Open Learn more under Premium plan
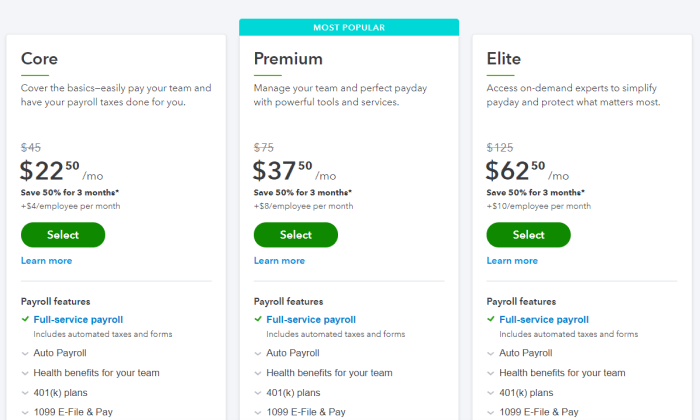The image size is (700, 420). point(279,261)
